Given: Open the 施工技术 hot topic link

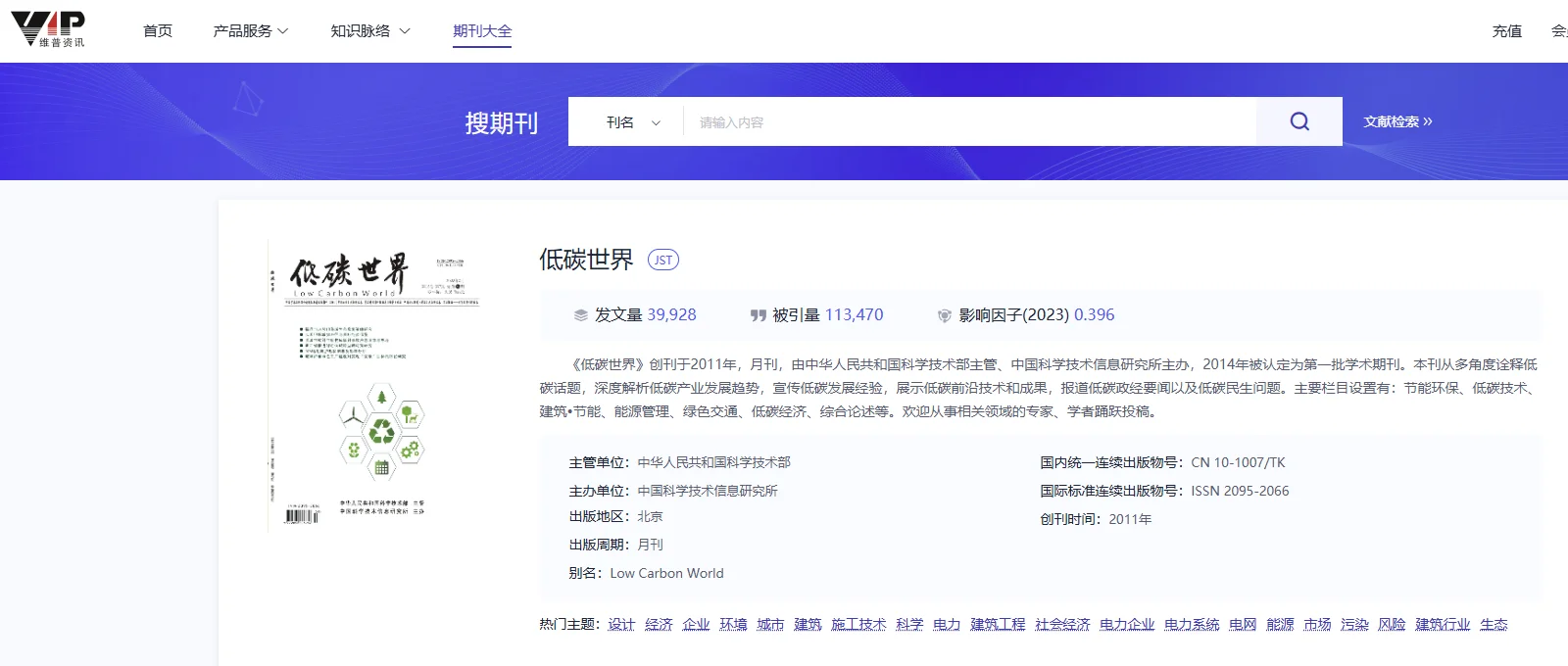Looking at the screenshot, I should coord(858,624).
